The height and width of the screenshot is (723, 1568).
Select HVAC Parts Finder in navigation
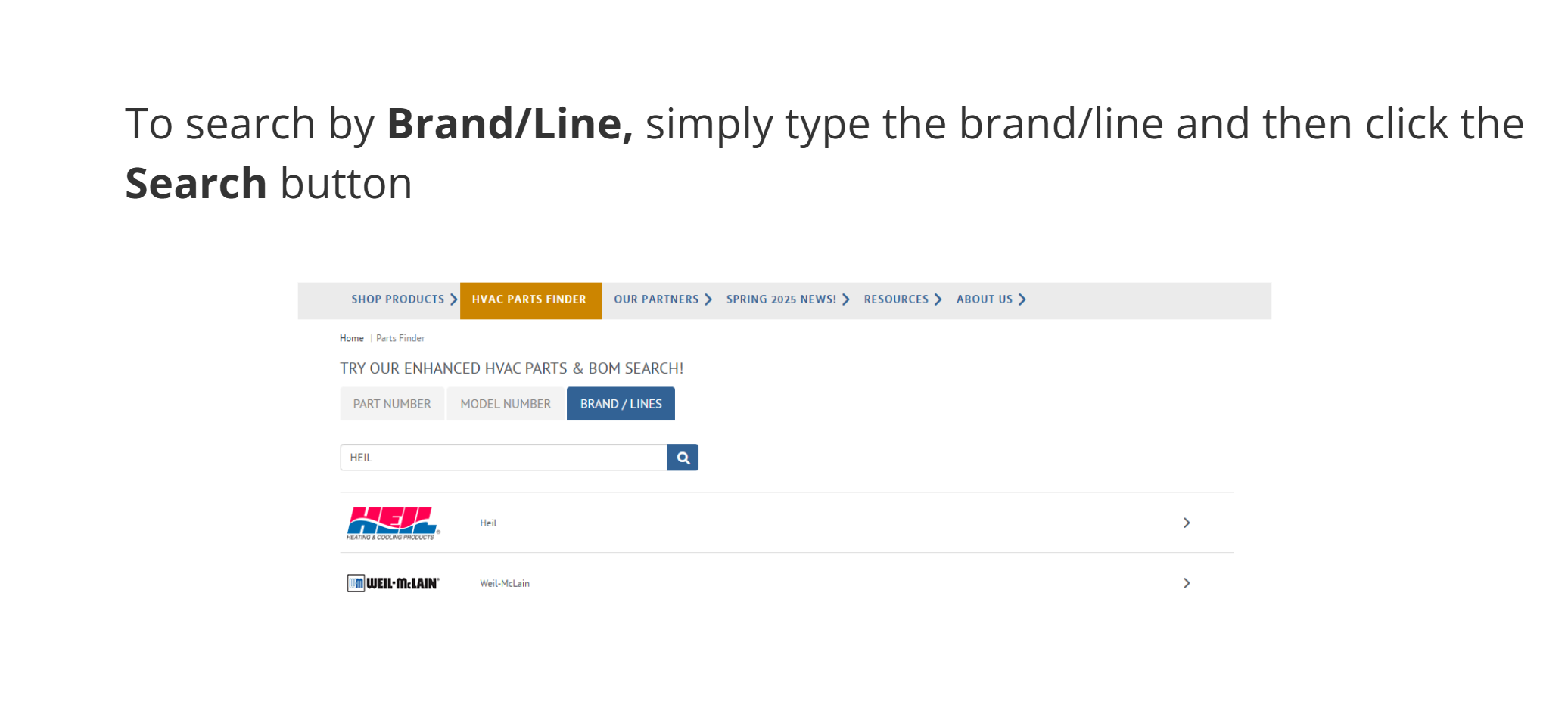tap(530, 299)
